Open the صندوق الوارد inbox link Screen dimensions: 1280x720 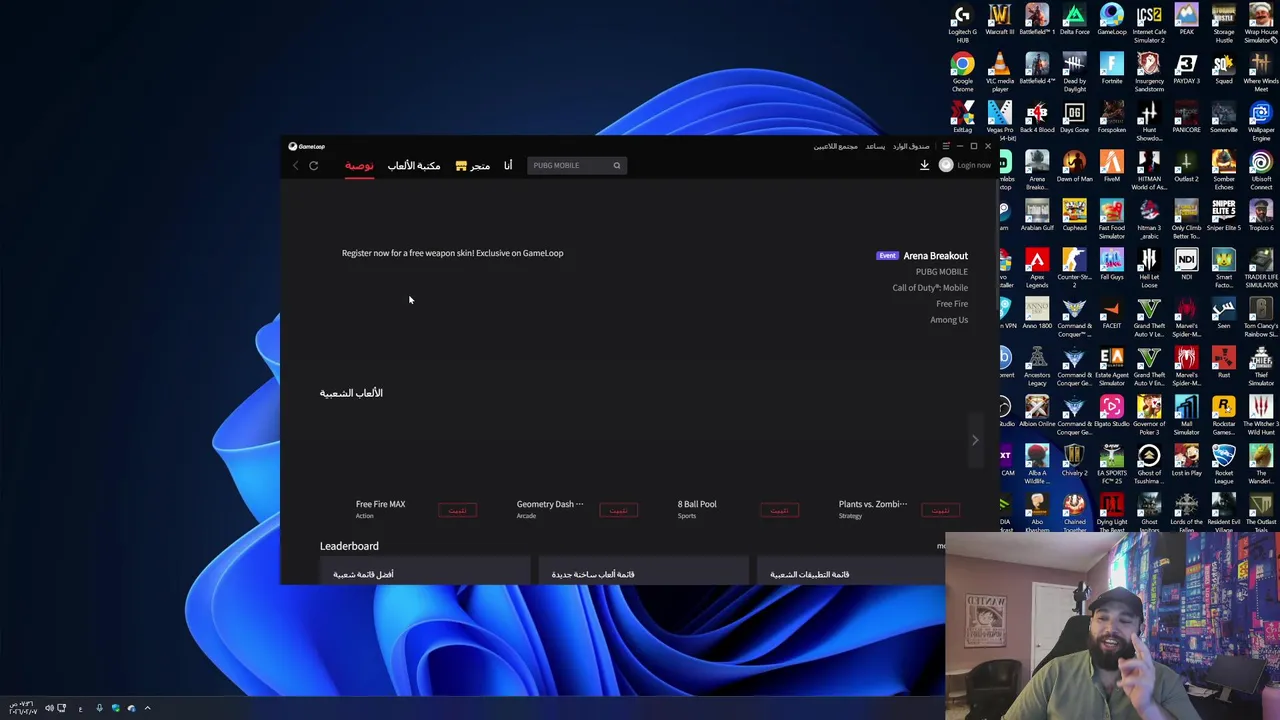pyautogui.click(x=911, y=147)
